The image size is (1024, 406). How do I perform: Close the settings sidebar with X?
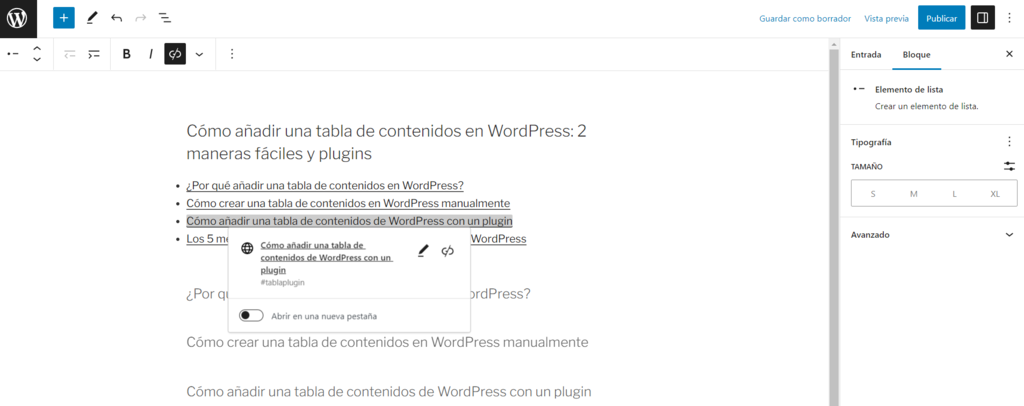click(x=1009, y=54)
